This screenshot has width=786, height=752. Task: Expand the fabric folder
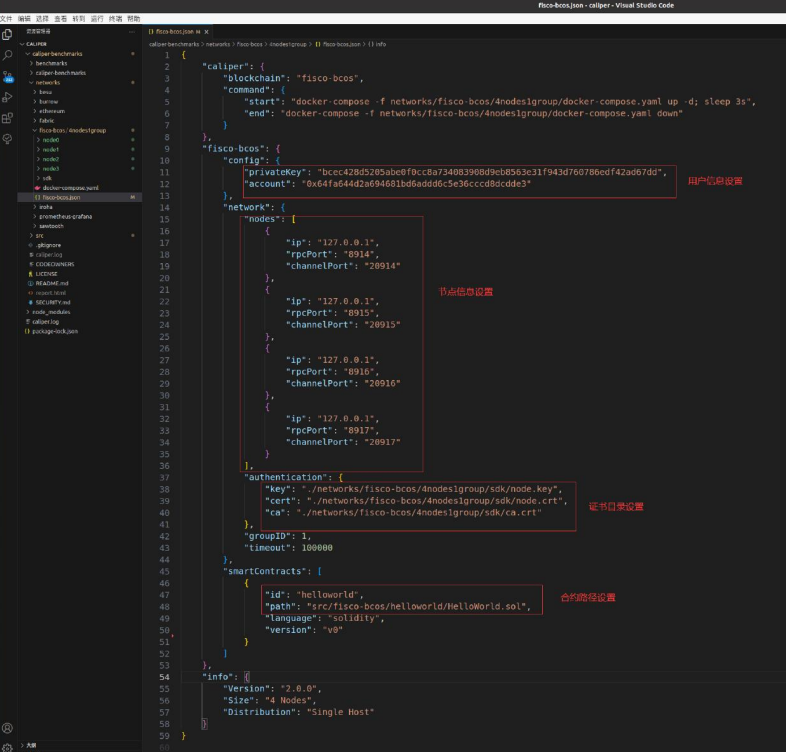coord(35,120)
